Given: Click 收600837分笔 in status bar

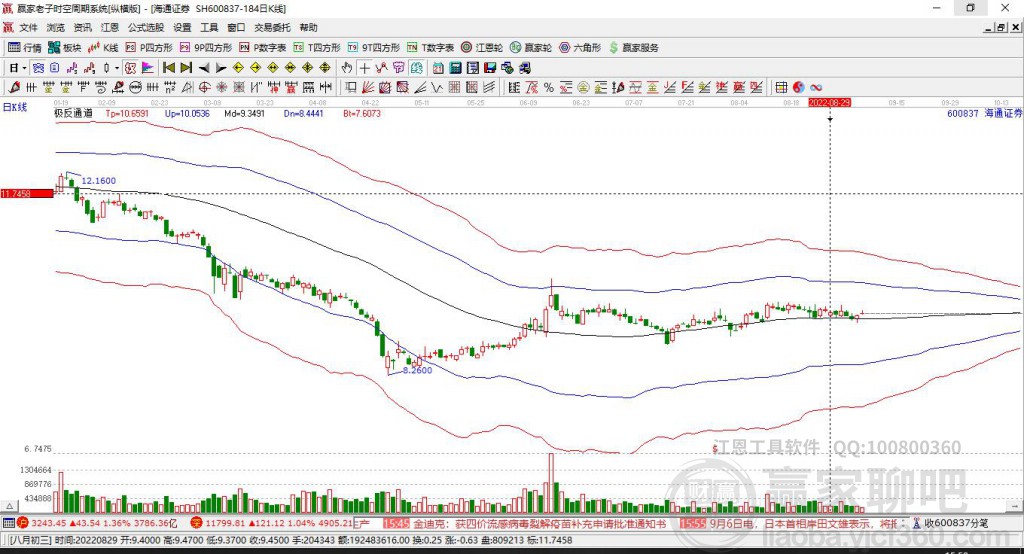Looking at the screenshot, I should click(956, 523).
